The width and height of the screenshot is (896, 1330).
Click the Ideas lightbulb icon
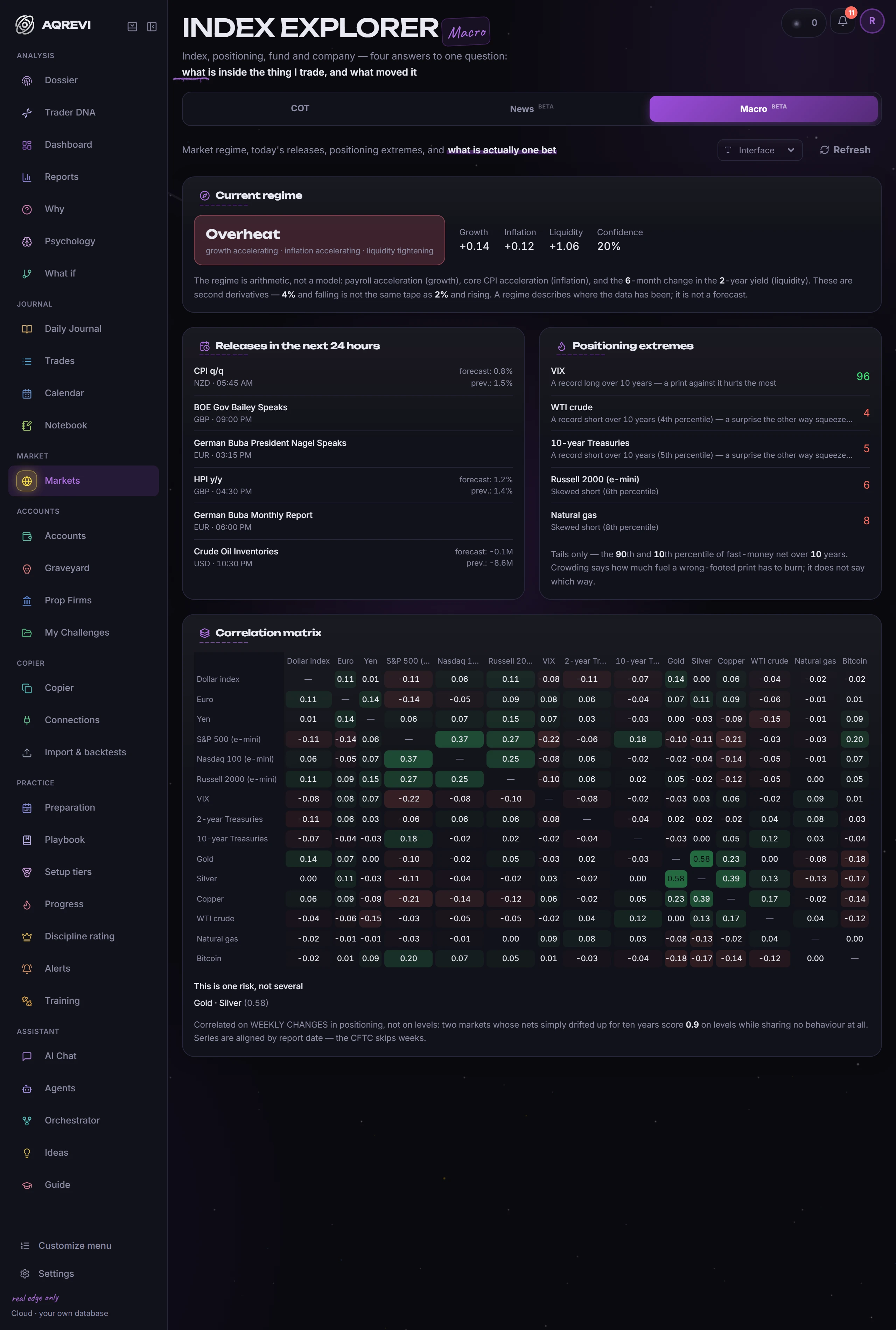pyautogui.click(x=27, y=1153)
